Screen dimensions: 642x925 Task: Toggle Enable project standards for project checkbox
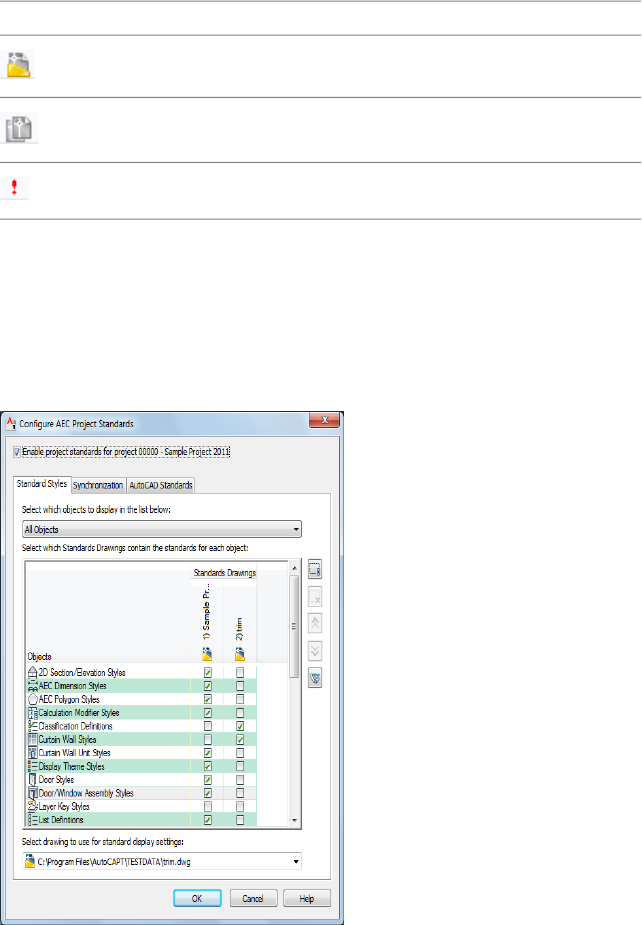(17, 452)
